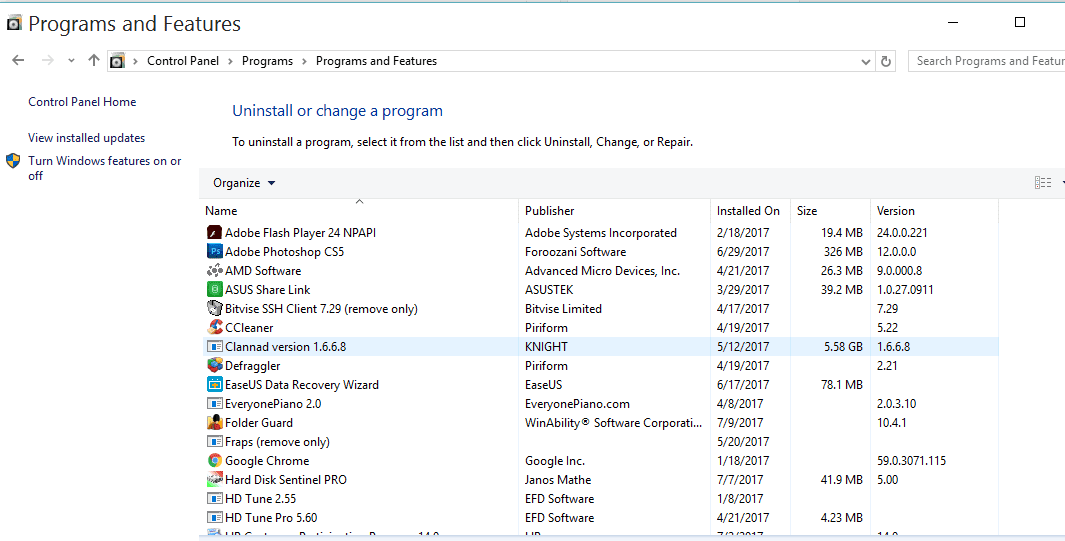Sort by the Name column header
This screenshot has height=541, width=1065.
pyautogui.click(x=359, y=210)
